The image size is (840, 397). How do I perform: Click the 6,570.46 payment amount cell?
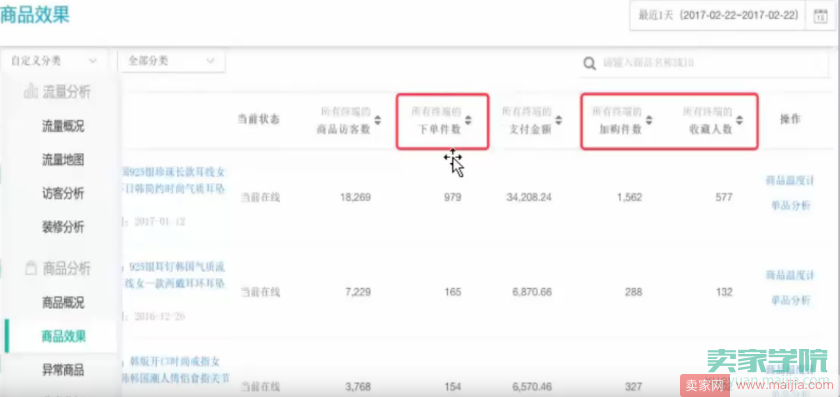[532, 387]
